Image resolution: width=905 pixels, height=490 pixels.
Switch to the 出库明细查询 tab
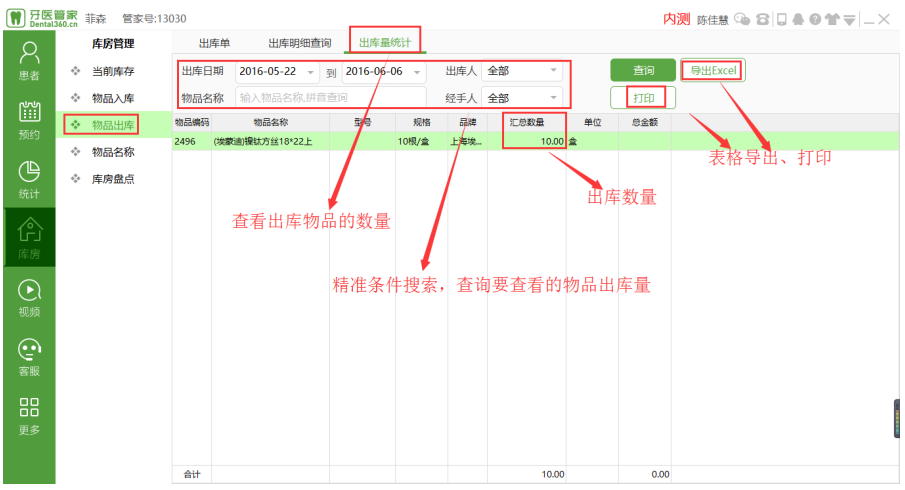click(x=300, y=43)
